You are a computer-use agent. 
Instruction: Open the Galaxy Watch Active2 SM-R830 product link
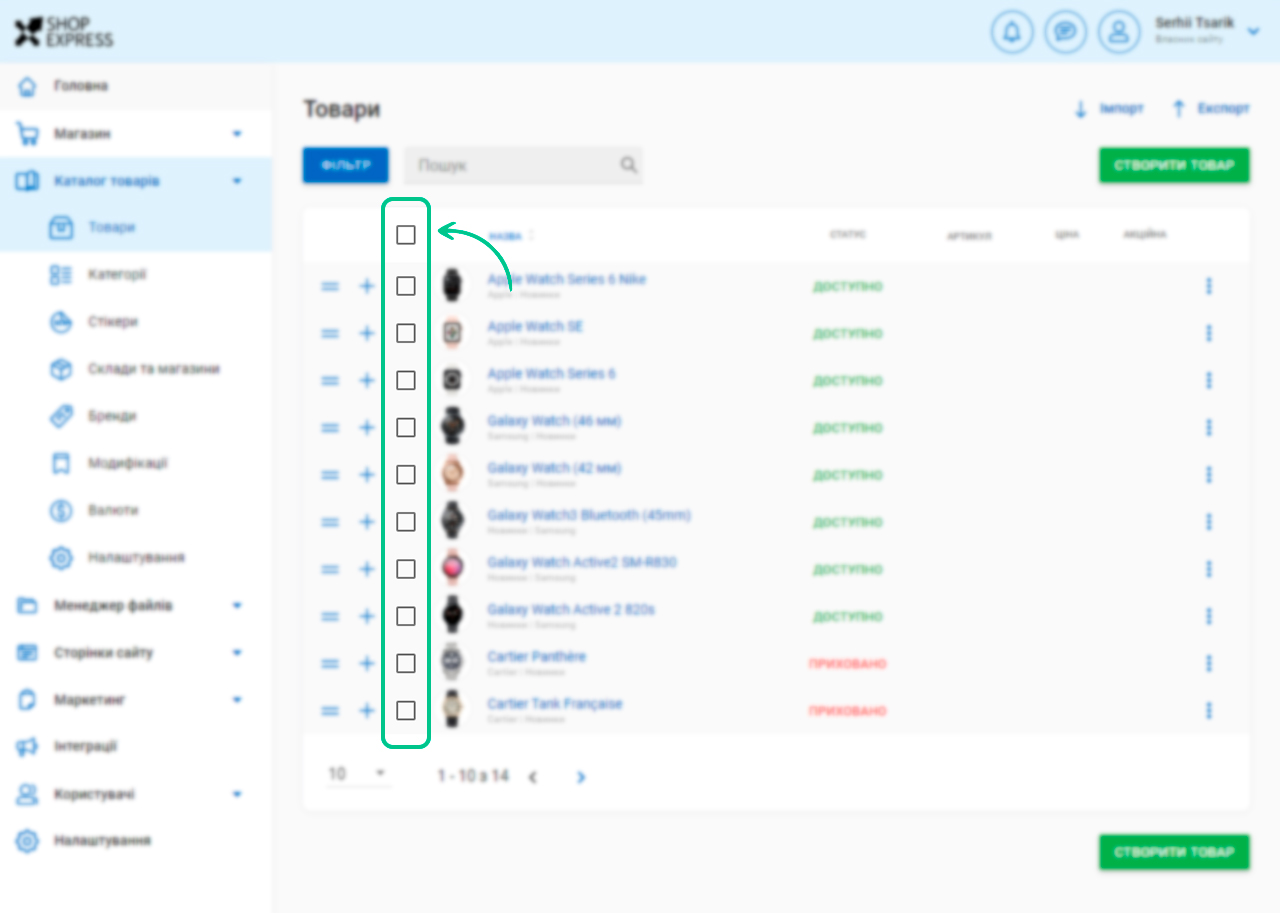(582, 563)
